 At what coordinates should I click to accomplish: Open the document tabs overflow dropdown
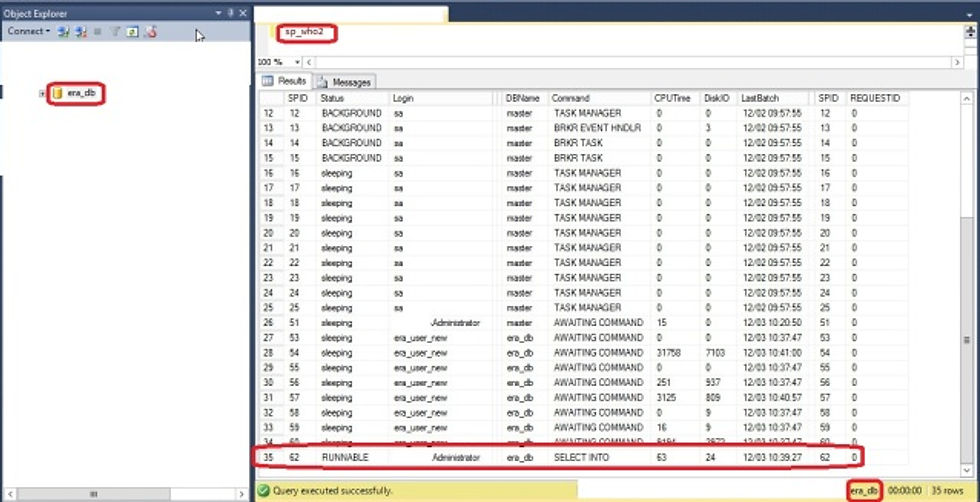(970, 14)
